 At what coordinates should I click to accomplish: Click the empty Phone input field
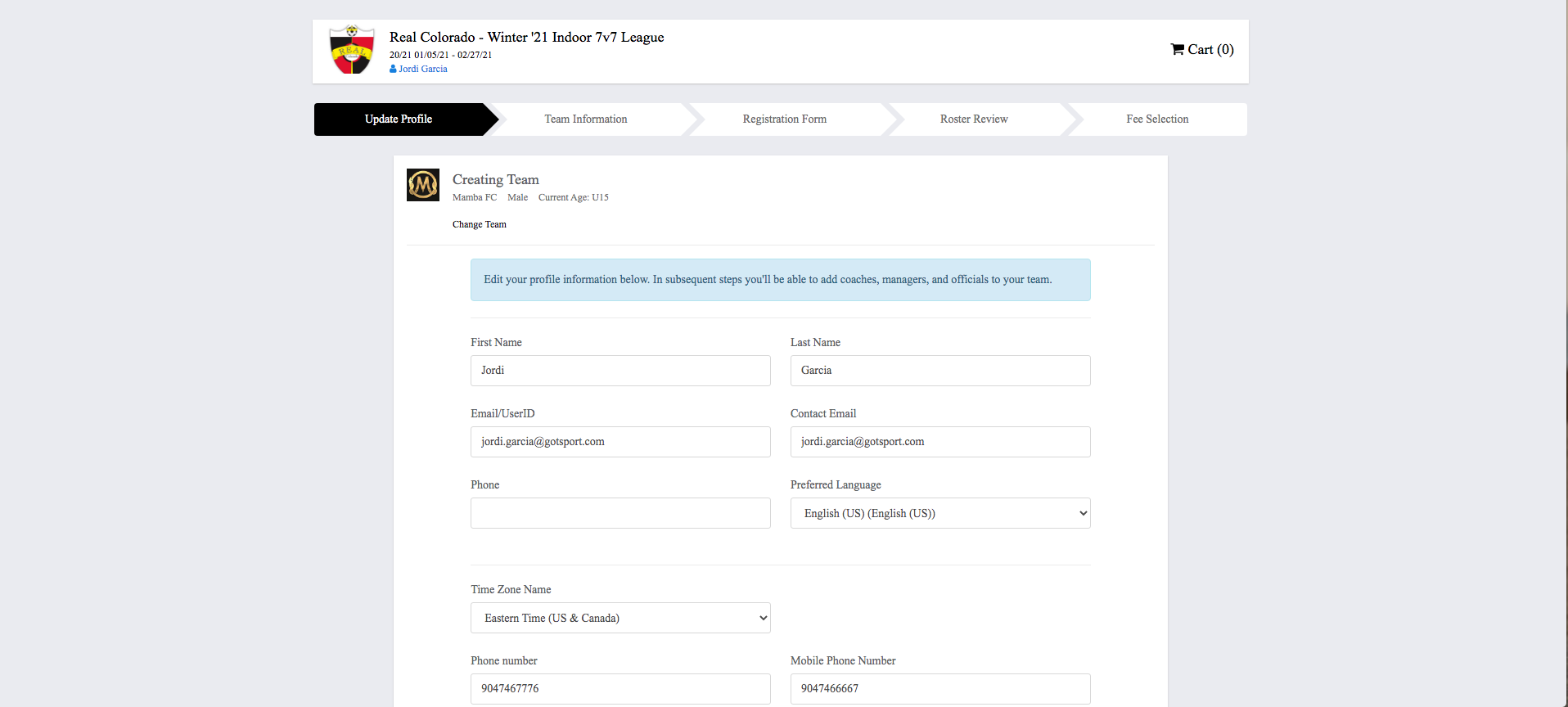click(620, 513)
